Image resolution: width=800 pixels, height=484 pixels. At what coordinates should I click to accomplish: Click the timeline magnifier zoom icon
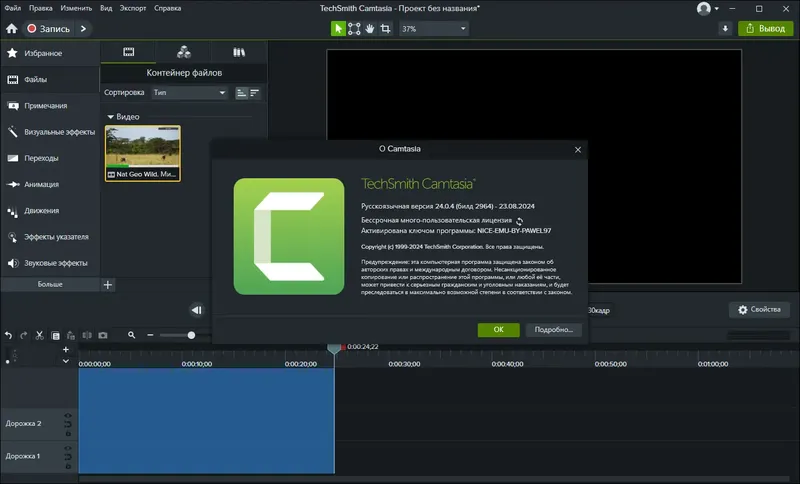coord(132,335)
